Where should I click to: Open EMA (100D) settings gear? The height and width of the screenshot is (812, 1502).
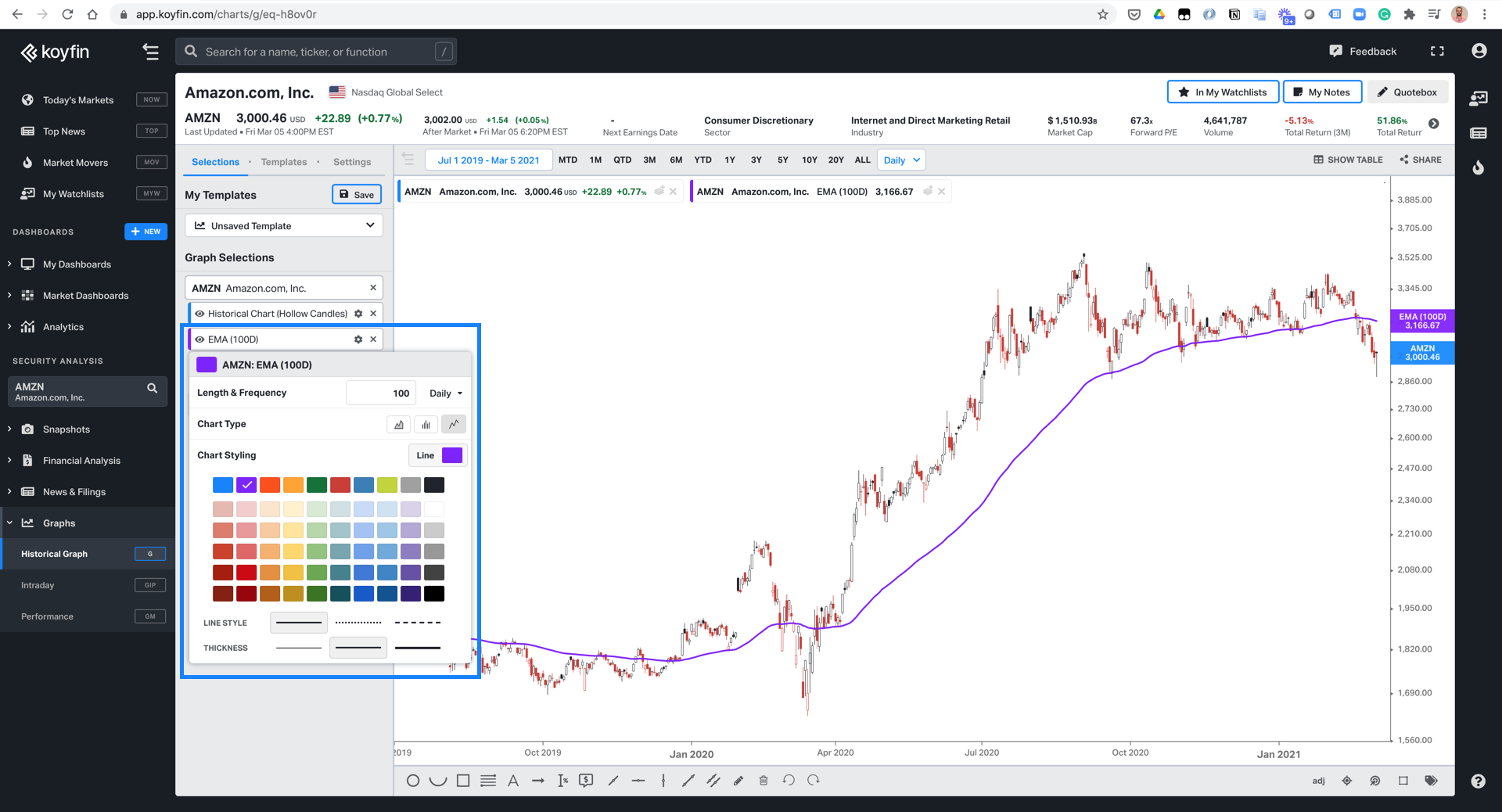click(x=358, y=340)
